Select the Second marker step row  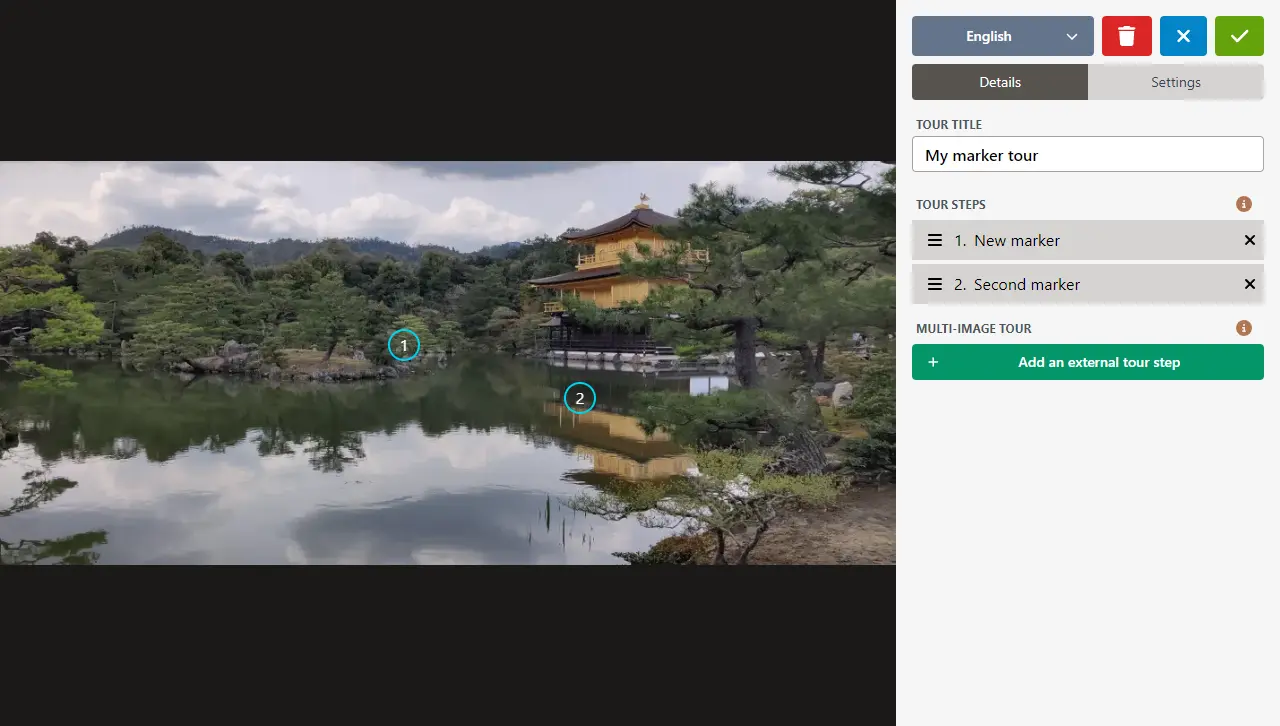click(x=1080, y=284)
